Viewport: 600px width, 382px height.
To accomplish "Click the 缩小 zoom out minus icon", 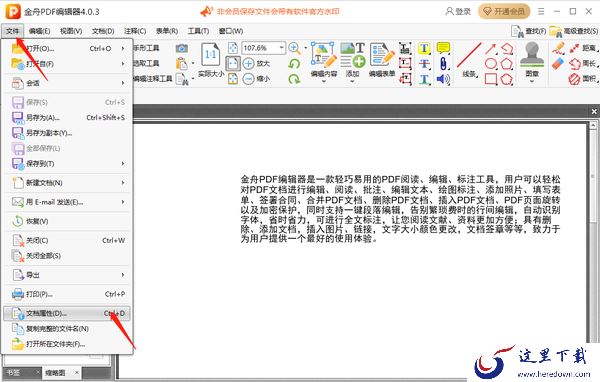I will click(249, 79).
